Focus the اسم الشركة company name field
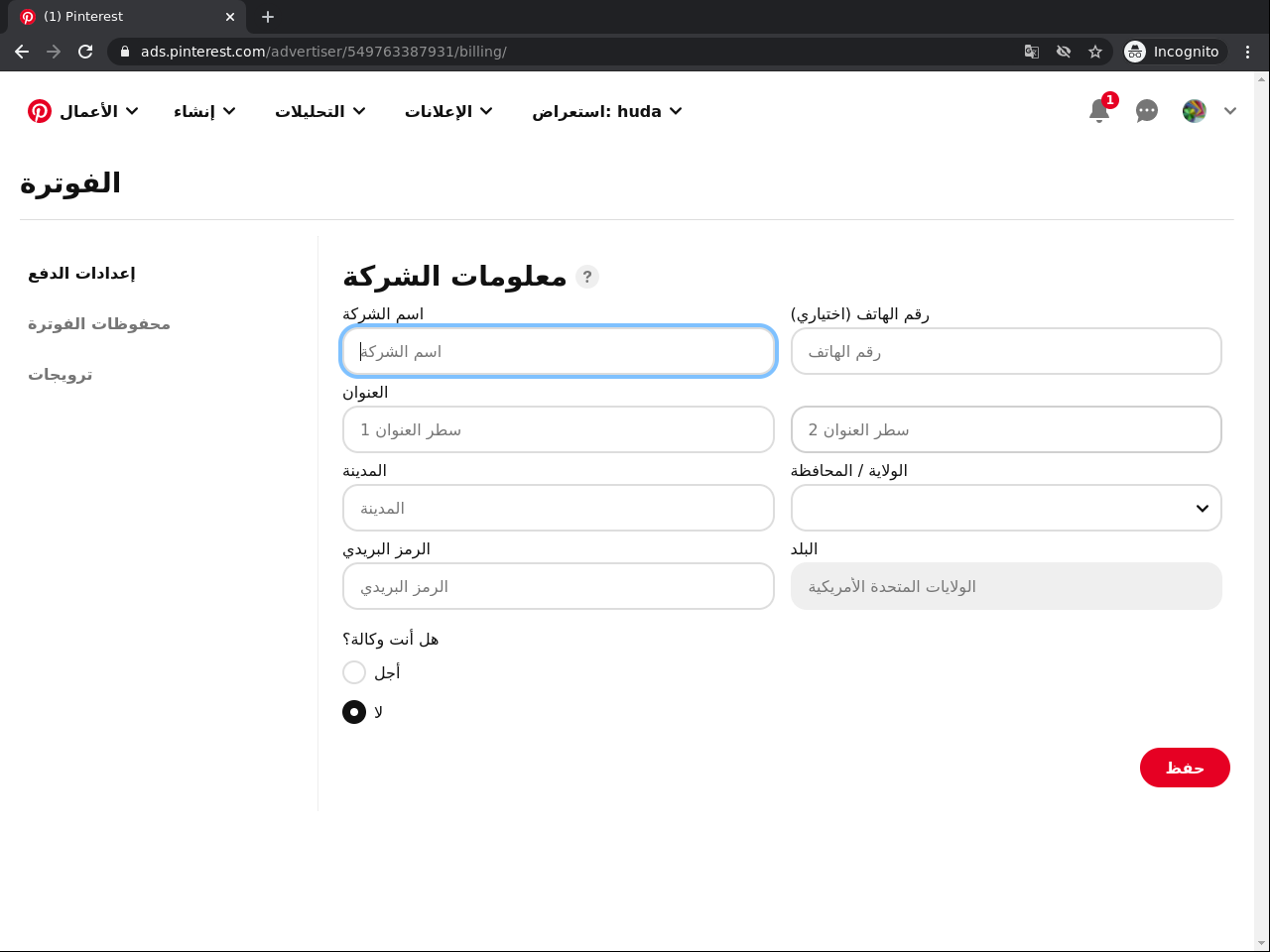Viewport: 1270px width, 952px height. point(559,351)
